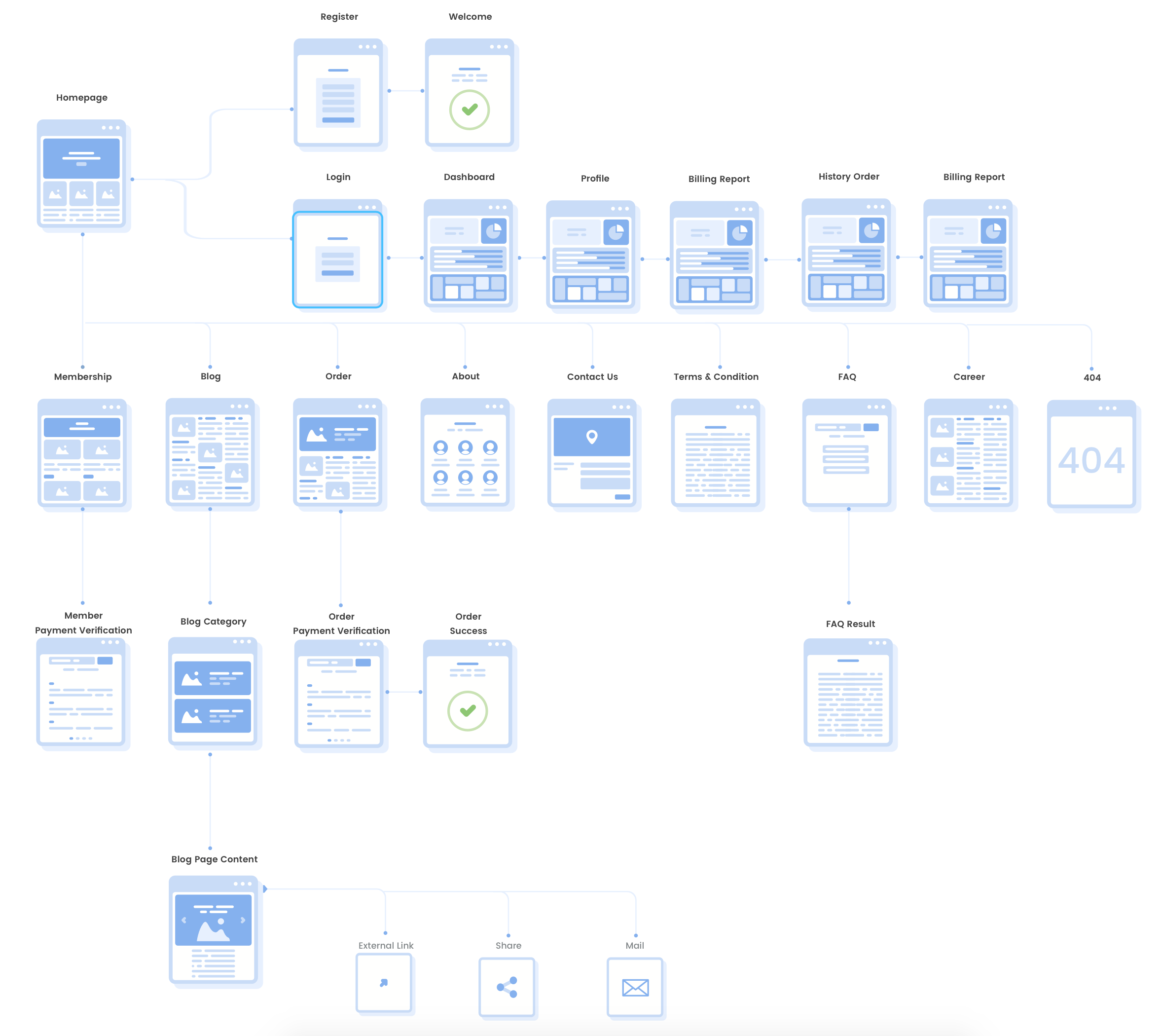Select the About page thumbnail
Viewport: 1161px width, 1036px height.
pyautogui.click(x=465, y=452)
